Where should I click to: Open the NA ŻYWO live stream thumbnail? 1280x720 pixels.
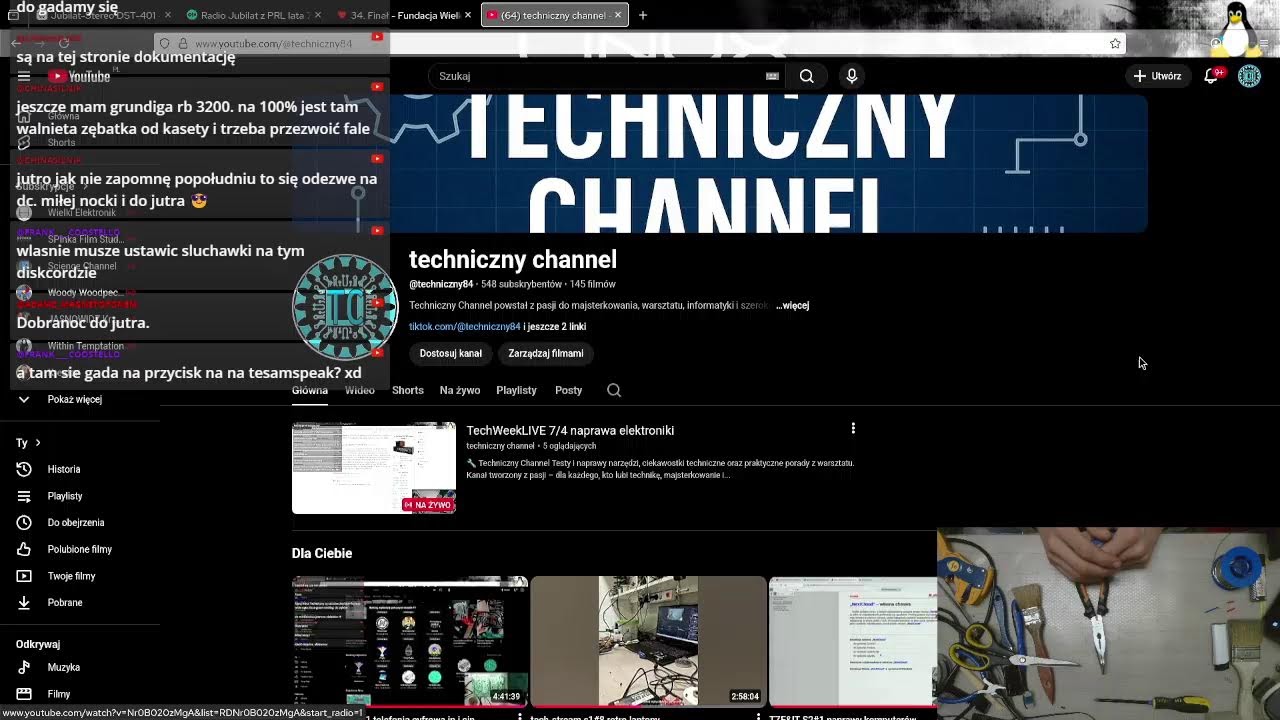(x=374, y=468)
